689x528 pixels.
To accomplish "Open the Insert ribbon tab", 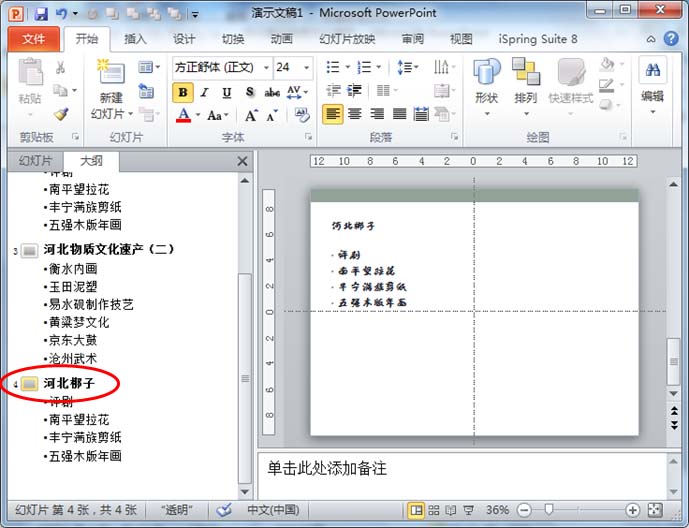I will point(136,39).
